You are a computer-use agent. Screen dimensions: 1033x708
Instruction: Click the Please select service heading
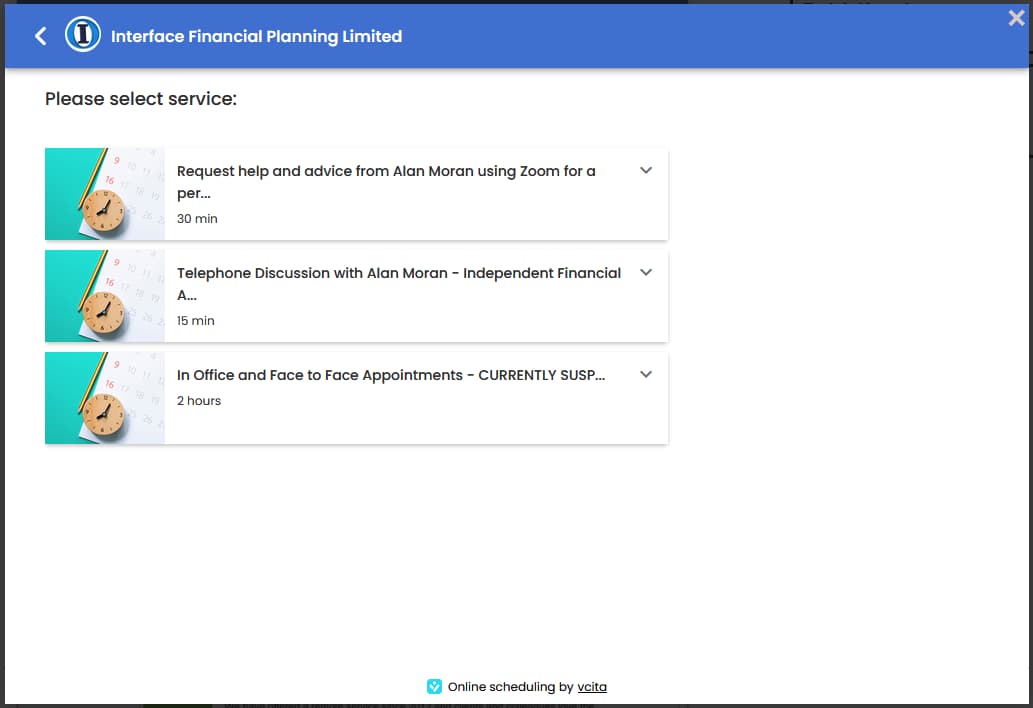pyautogui.click(x=141, y=99)
